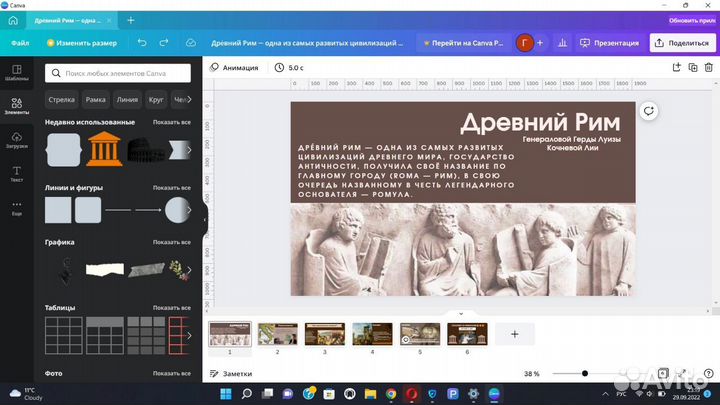Open Текст sidebar tab
Image resolution: width=720 pixels, height=405 pixels.
pyautogui.click(x=17, y=174)
